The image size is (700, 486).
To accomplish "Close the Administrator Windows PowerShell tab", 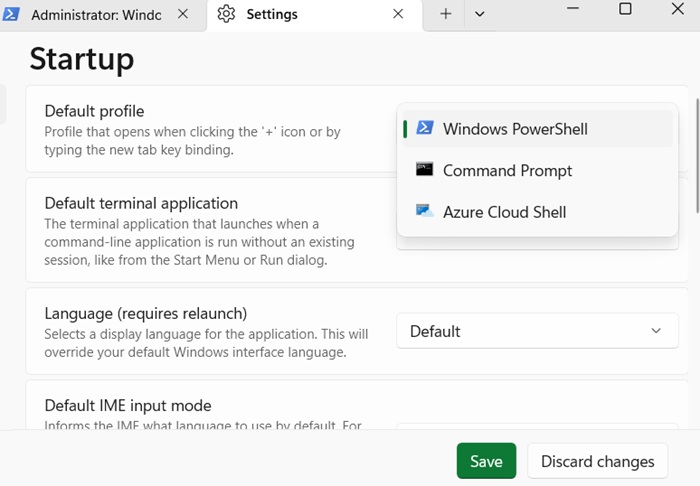I will [x=182, y=14].
